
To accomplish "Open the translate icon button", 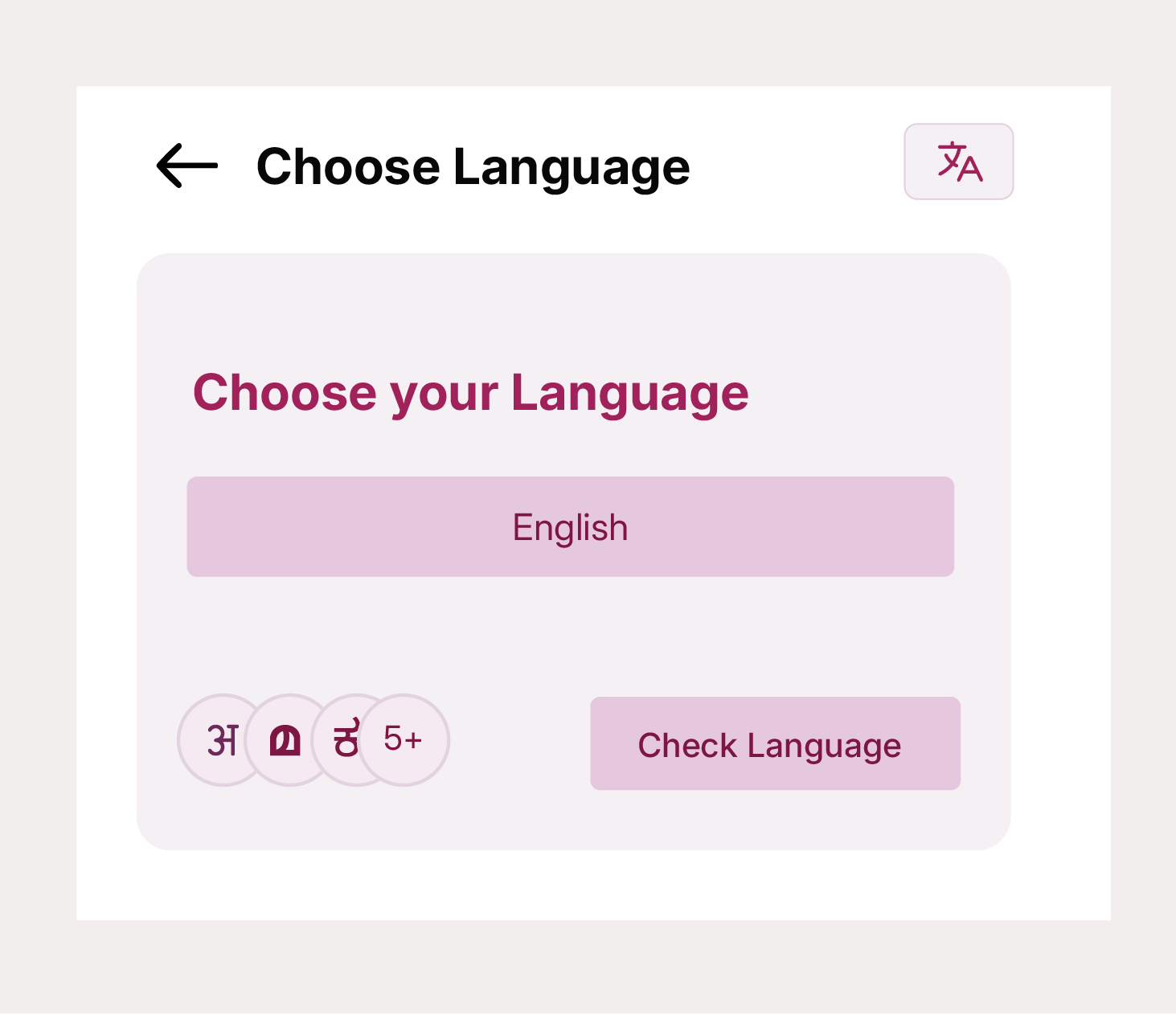I will (x=959, y=162).
